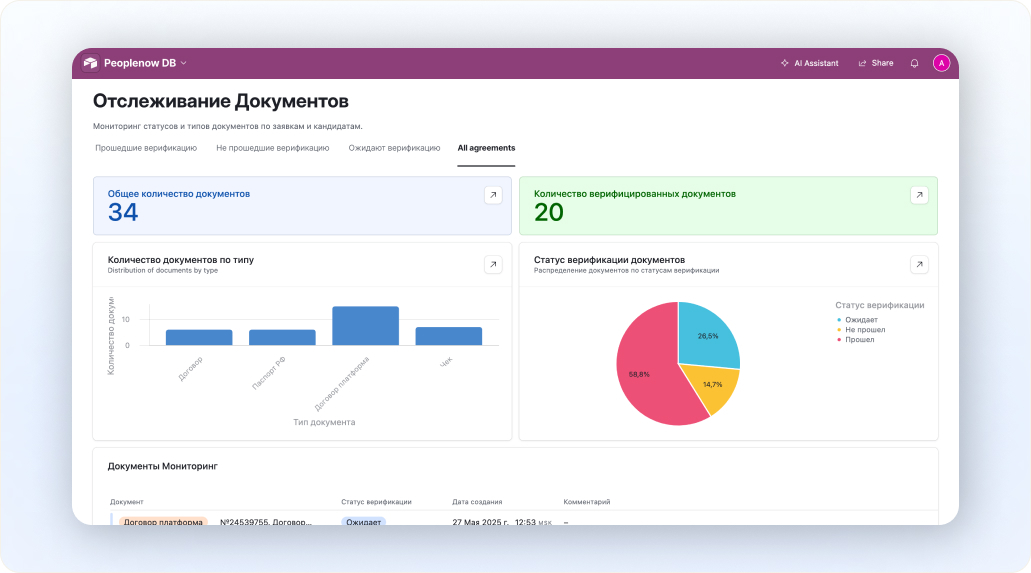Viewport: 1031px width, 573px height.
Task: Click total documents value 34
Action: (x=123, y=212)
